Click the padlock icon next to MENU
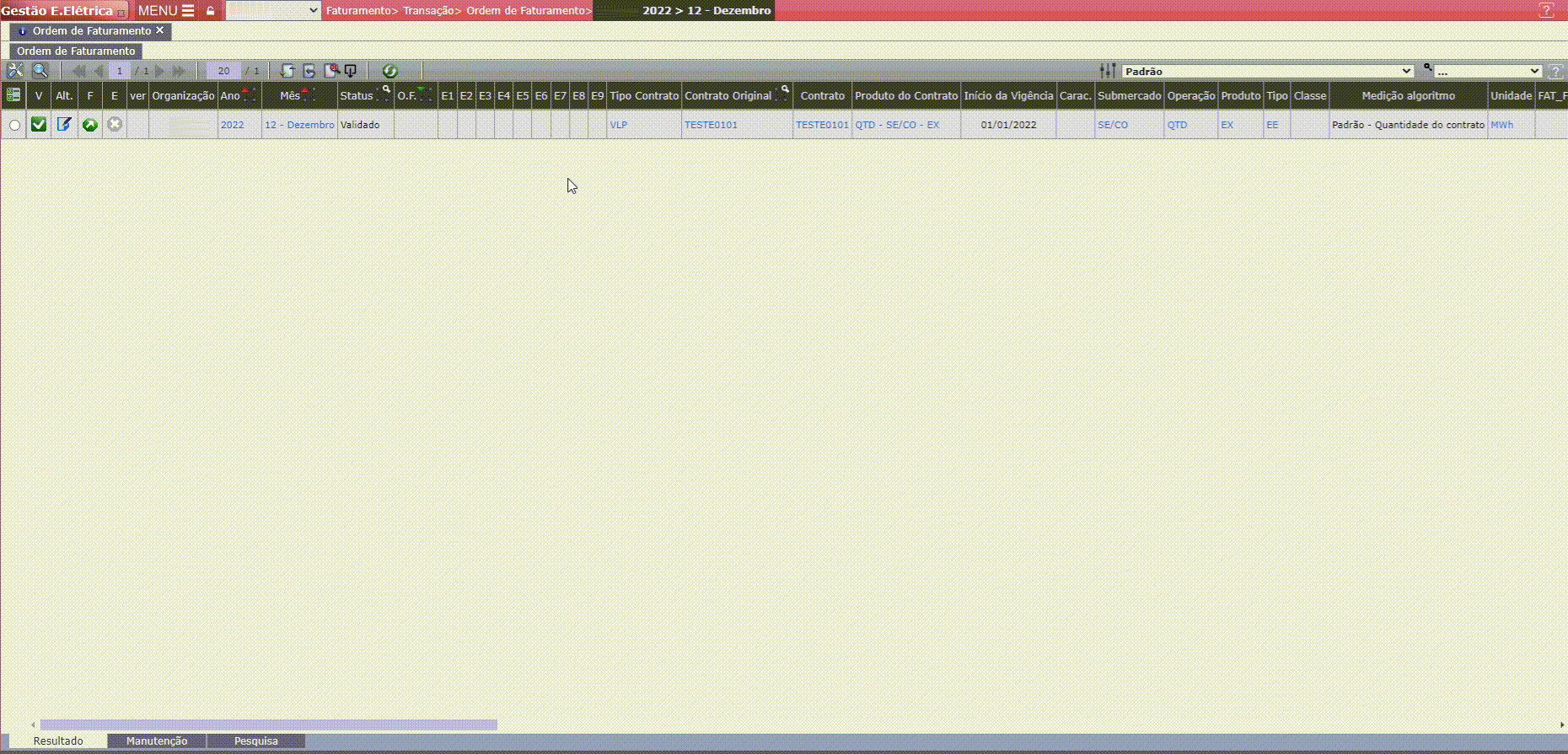This screenshot has width=1568, height=754. [211, 11]
